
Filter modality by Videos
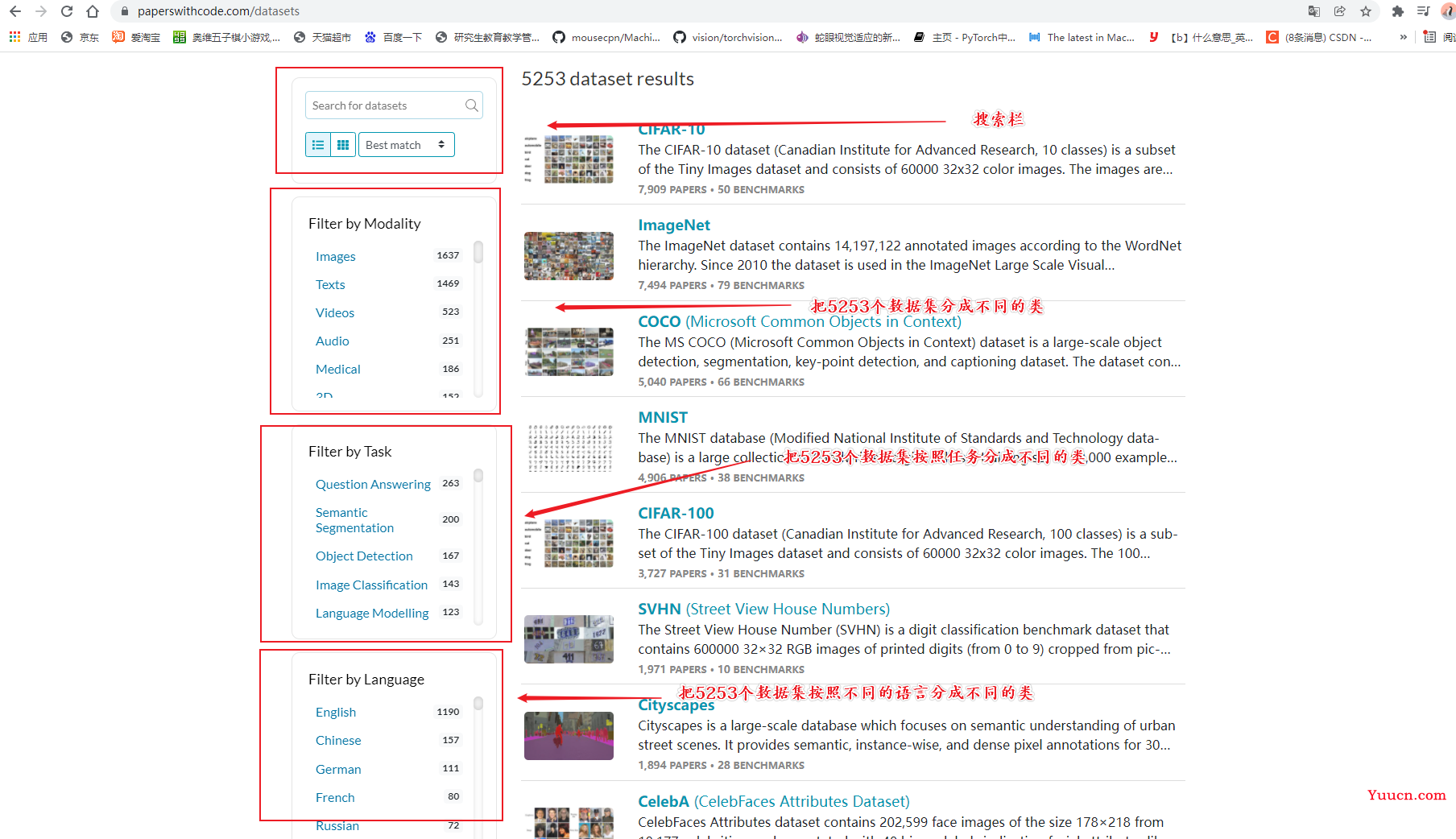click(335, 312)
